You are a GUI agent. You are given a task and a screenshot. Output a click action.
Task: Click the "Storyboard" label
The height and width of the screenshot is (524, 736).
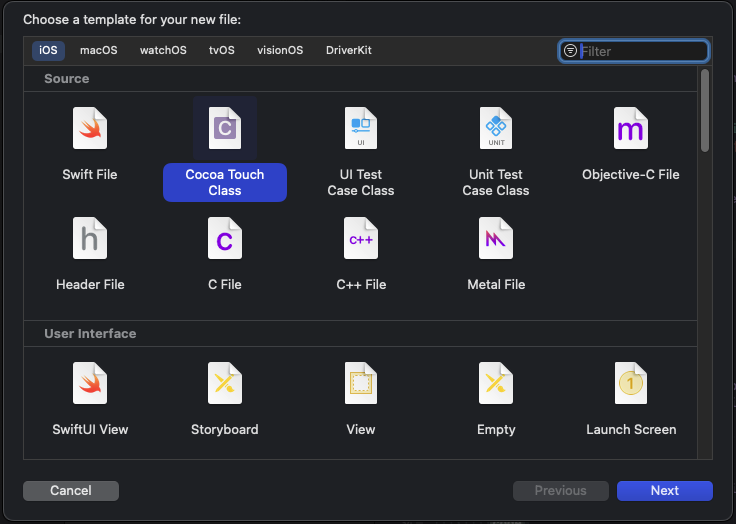pyautogui.click(x=225, y=430)
